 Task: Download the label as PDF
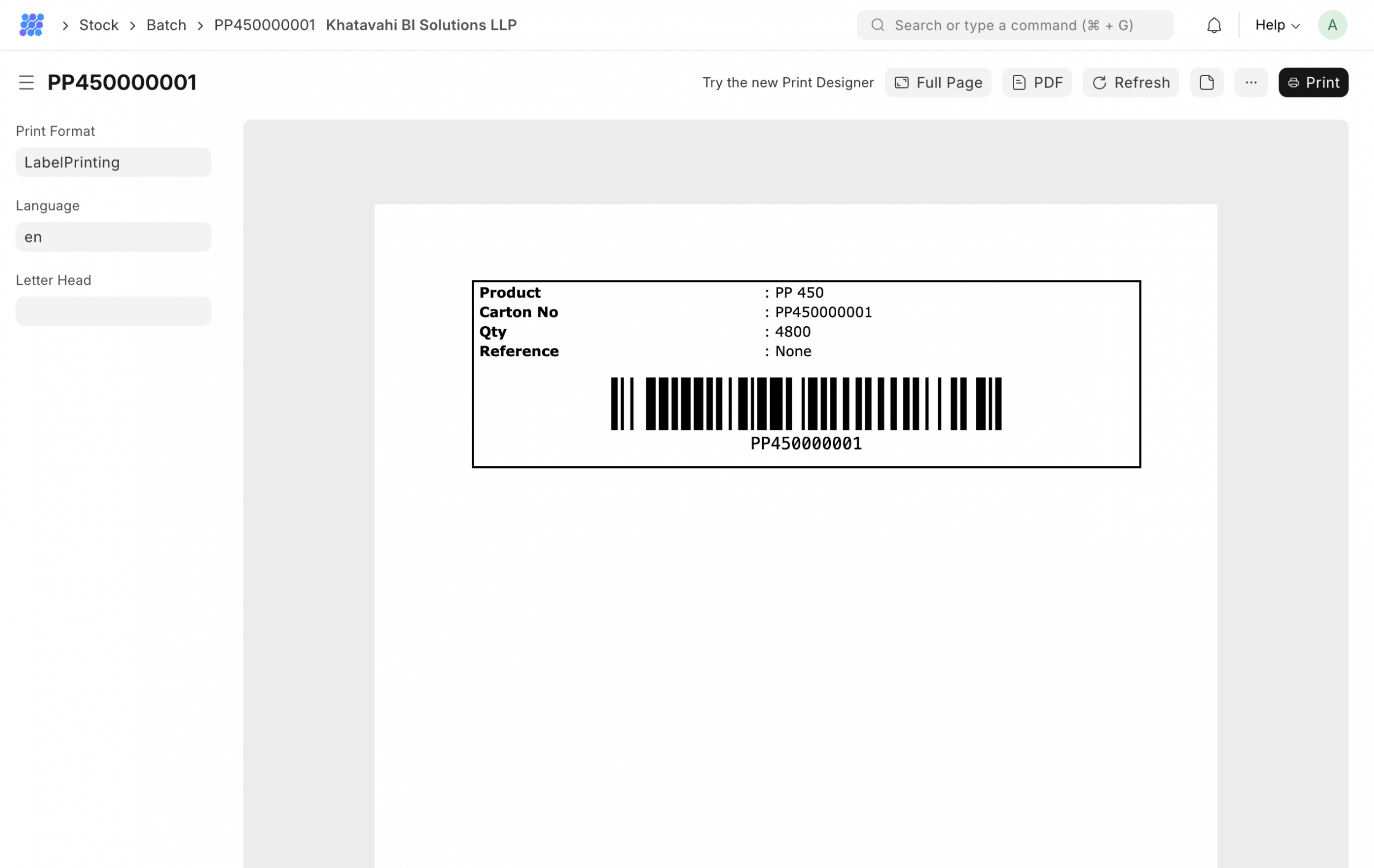pyautogui.click(x=1036, y=83)
